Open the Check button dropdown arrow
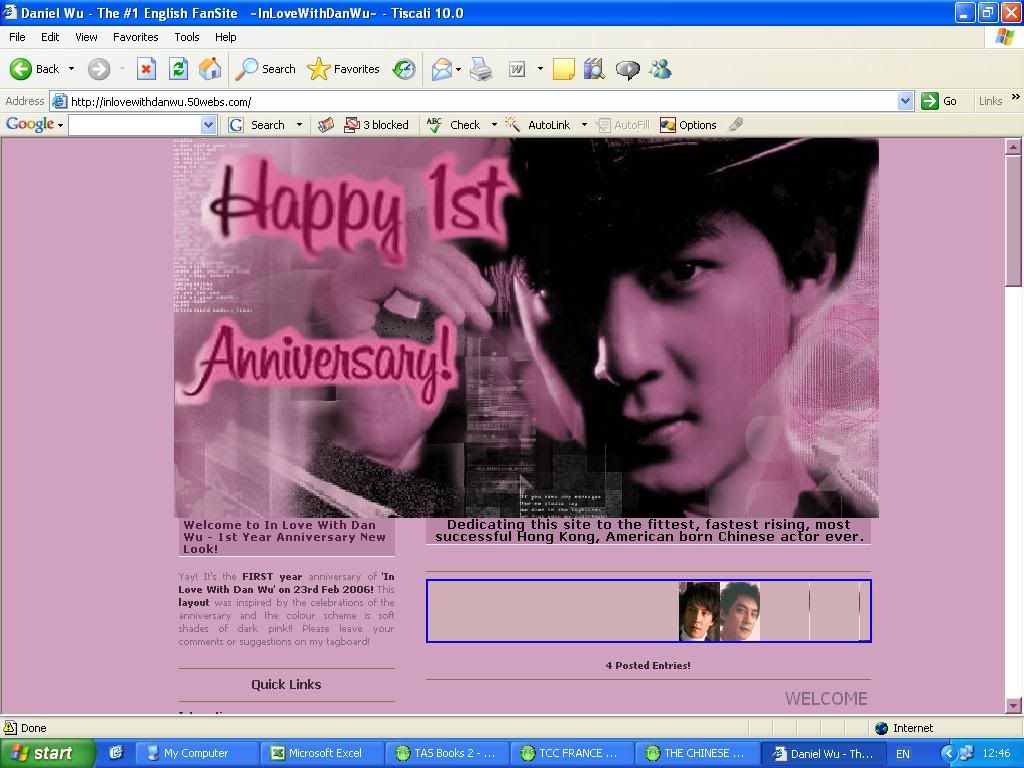1024x768 pixels. point(494,125)
